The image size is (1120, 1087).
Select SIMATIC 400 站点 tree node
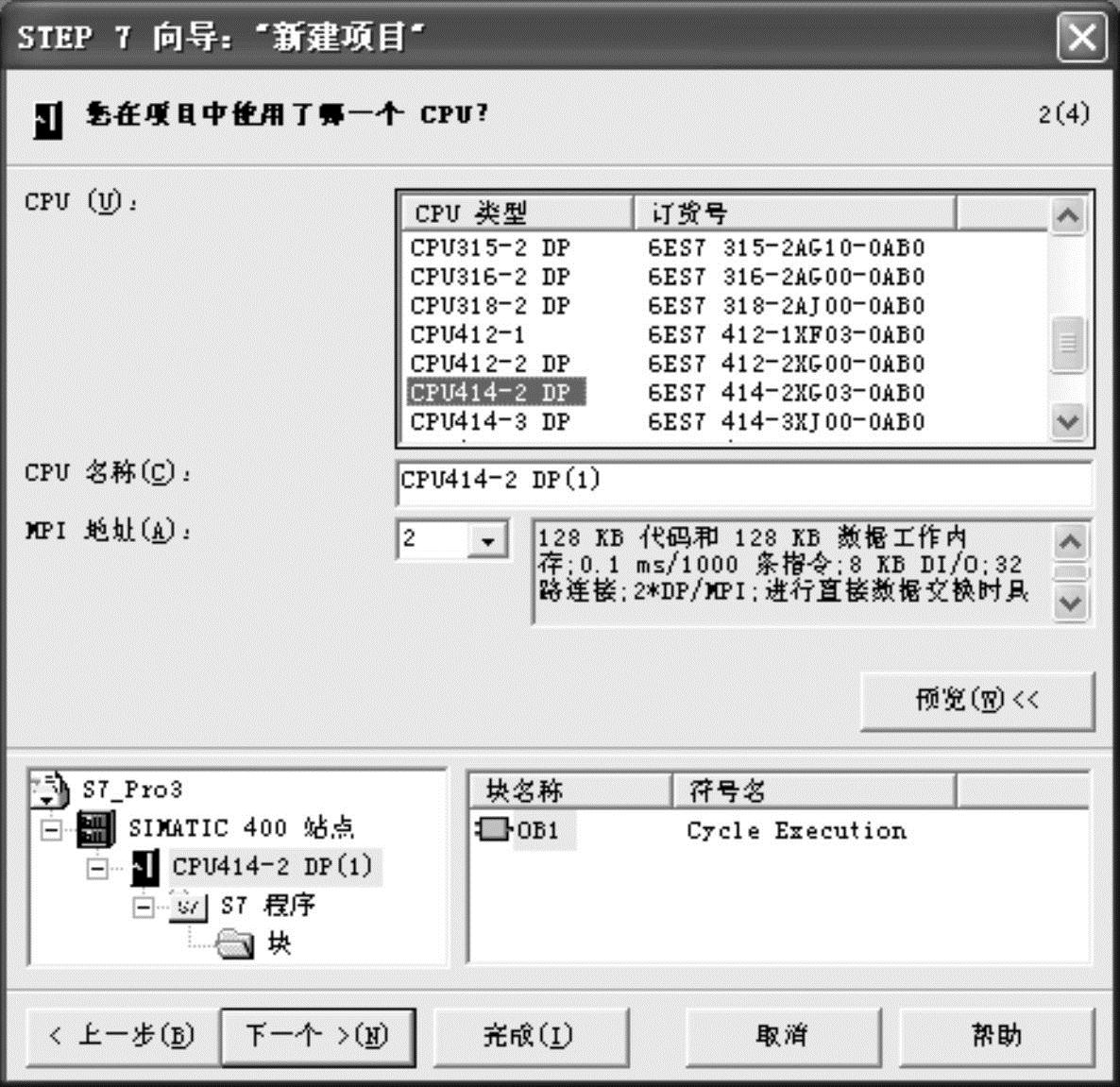pos(242,828)
